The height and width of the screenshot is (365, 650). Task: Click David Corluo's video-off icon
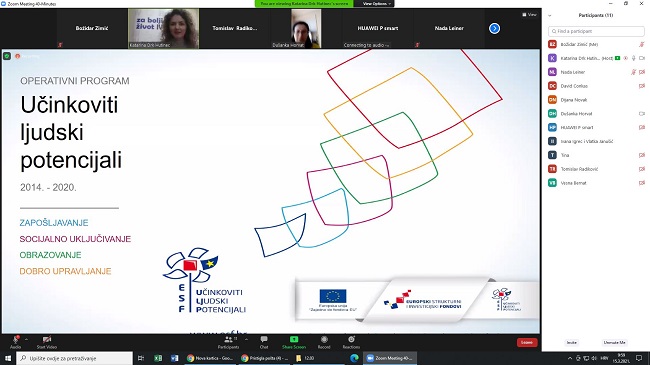click(642, 86)
